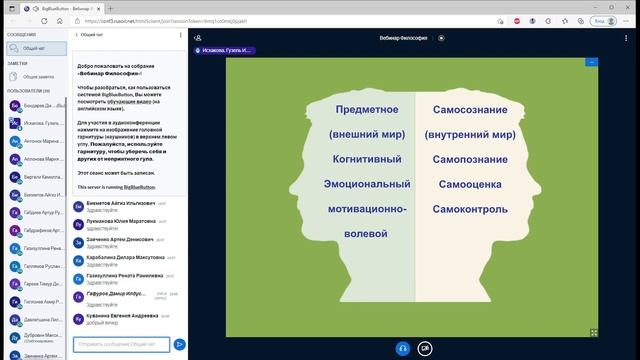Select presenter Исхакова Гузель in the user list
The height and width of the screenshot is (360, 640).
click(37, 123)
